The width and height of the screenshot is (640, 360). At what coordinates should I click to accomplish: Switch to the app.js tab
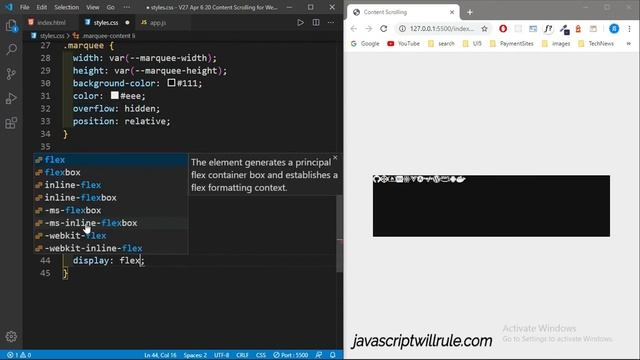157,23
